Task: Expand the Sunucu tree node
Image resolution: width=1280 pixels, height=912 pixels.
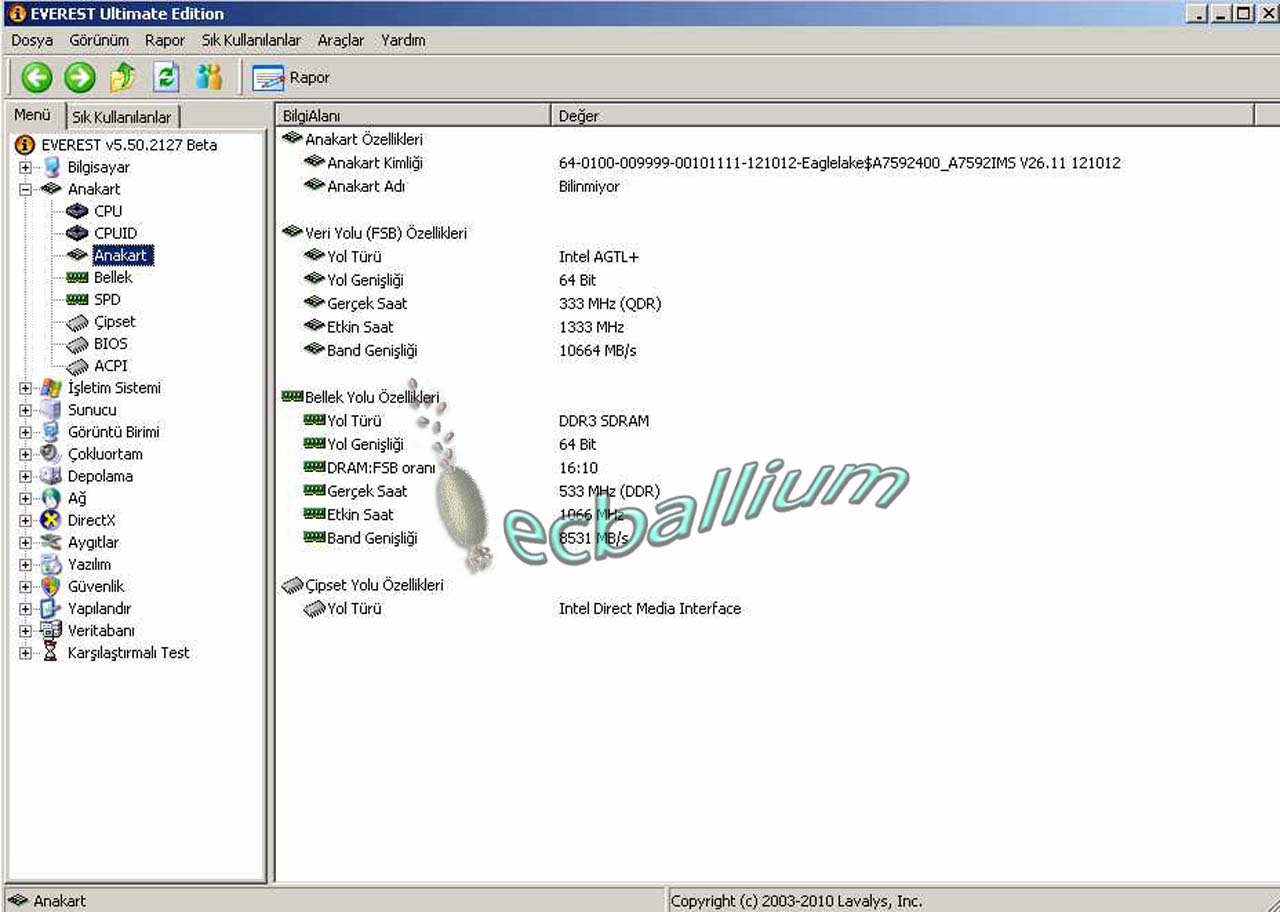Action: (26, 410)
